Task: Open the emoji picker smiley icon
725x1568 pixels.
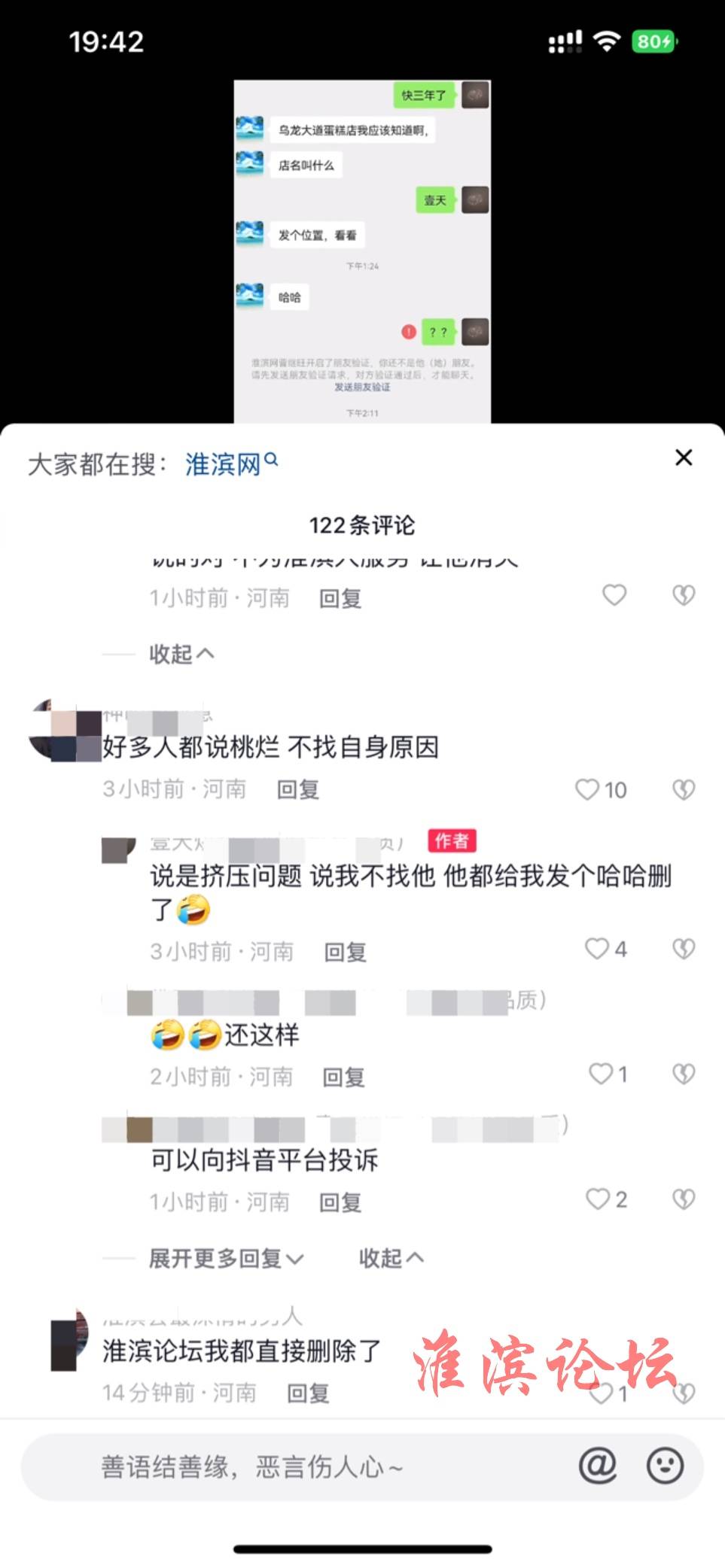Action: point(666,1466)
